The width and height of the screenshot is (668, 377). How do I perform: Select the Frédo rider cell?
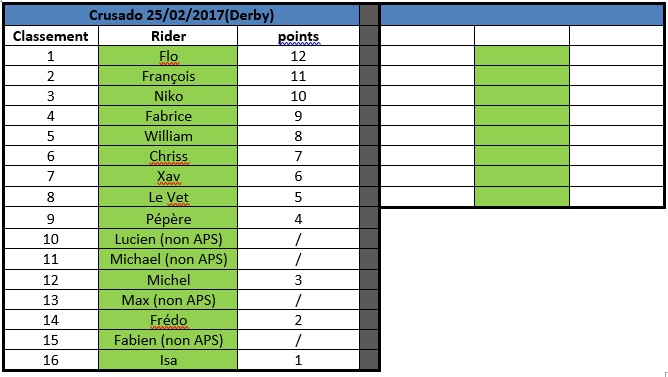pos(168,320)
